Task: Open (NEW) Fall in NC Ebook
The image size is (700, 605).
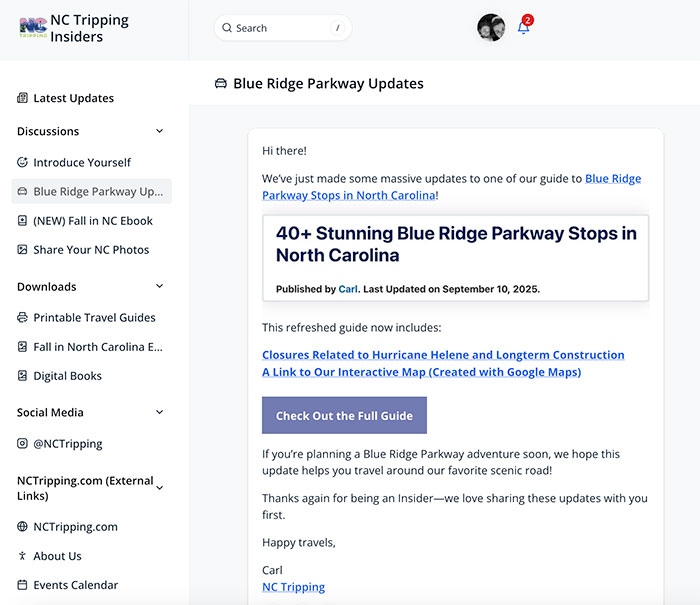Action: 93,221
